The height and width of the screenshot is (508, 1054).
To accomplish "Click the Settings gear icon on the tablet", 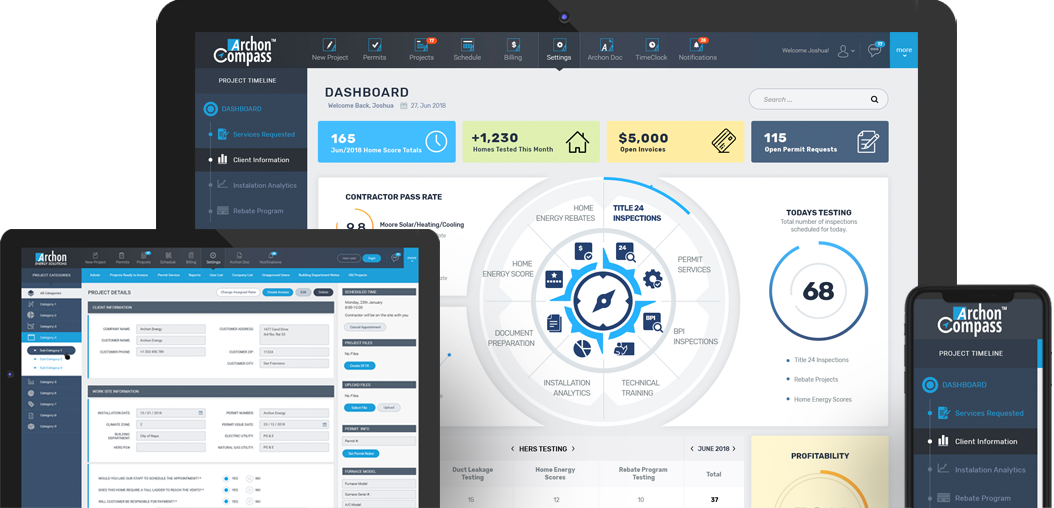I will click(x=213, y=255).
